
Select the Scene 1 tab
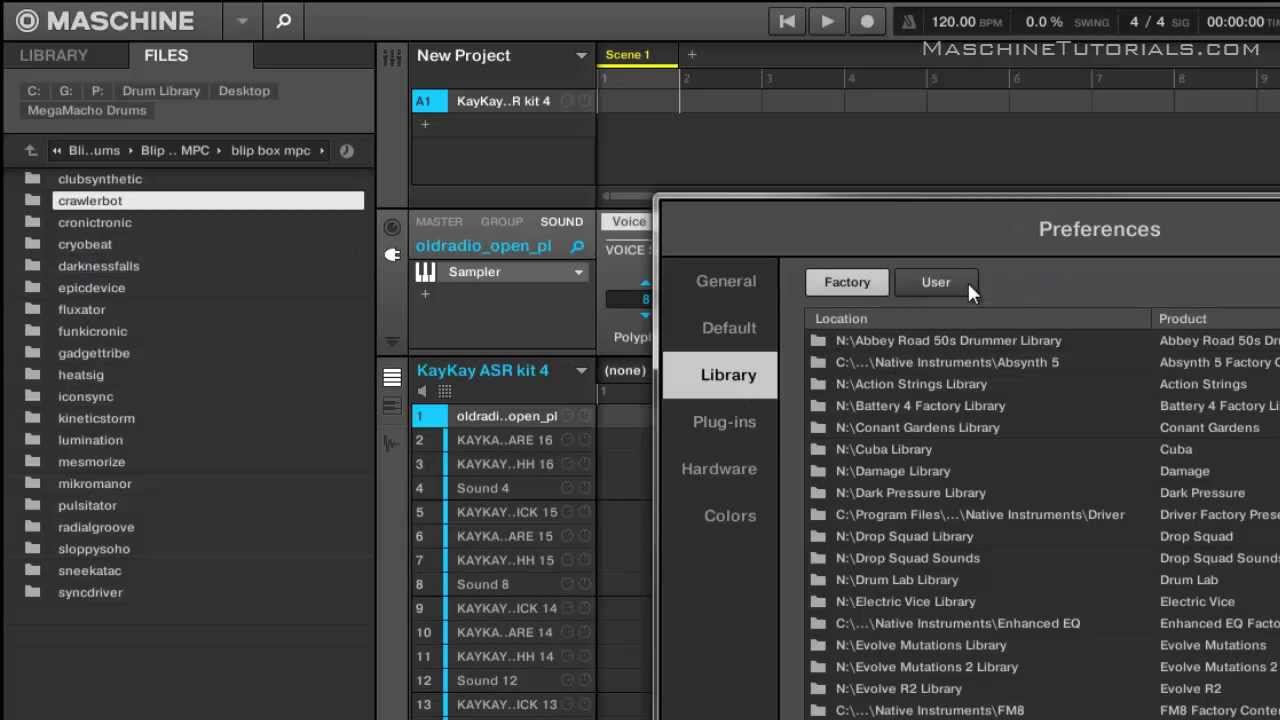(x=638, y=56)
